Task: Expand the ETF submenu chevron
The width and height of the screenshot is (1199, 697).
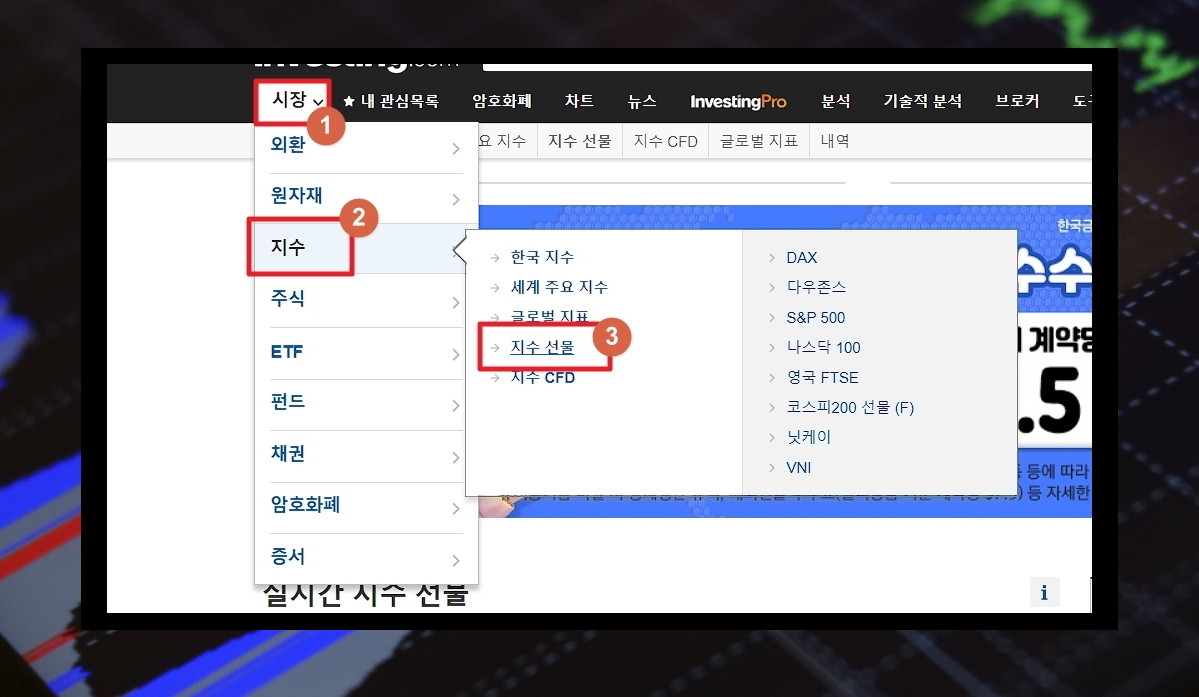Action: pos(456,355)
